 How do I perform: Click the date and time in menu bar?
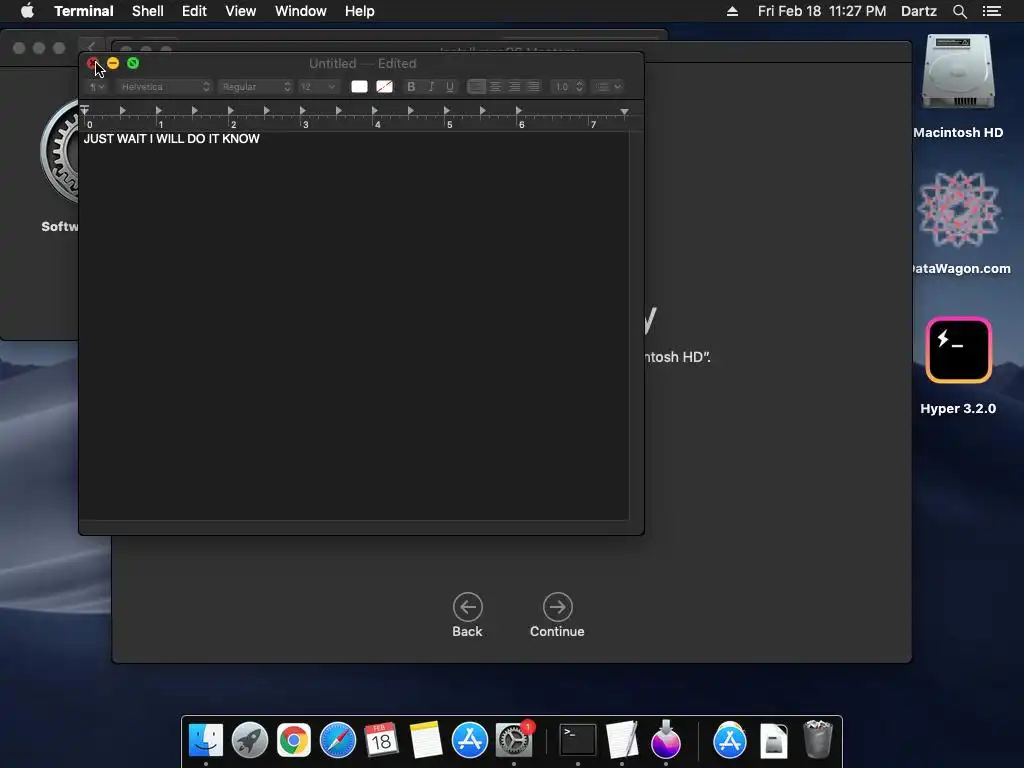click(822, 11)
